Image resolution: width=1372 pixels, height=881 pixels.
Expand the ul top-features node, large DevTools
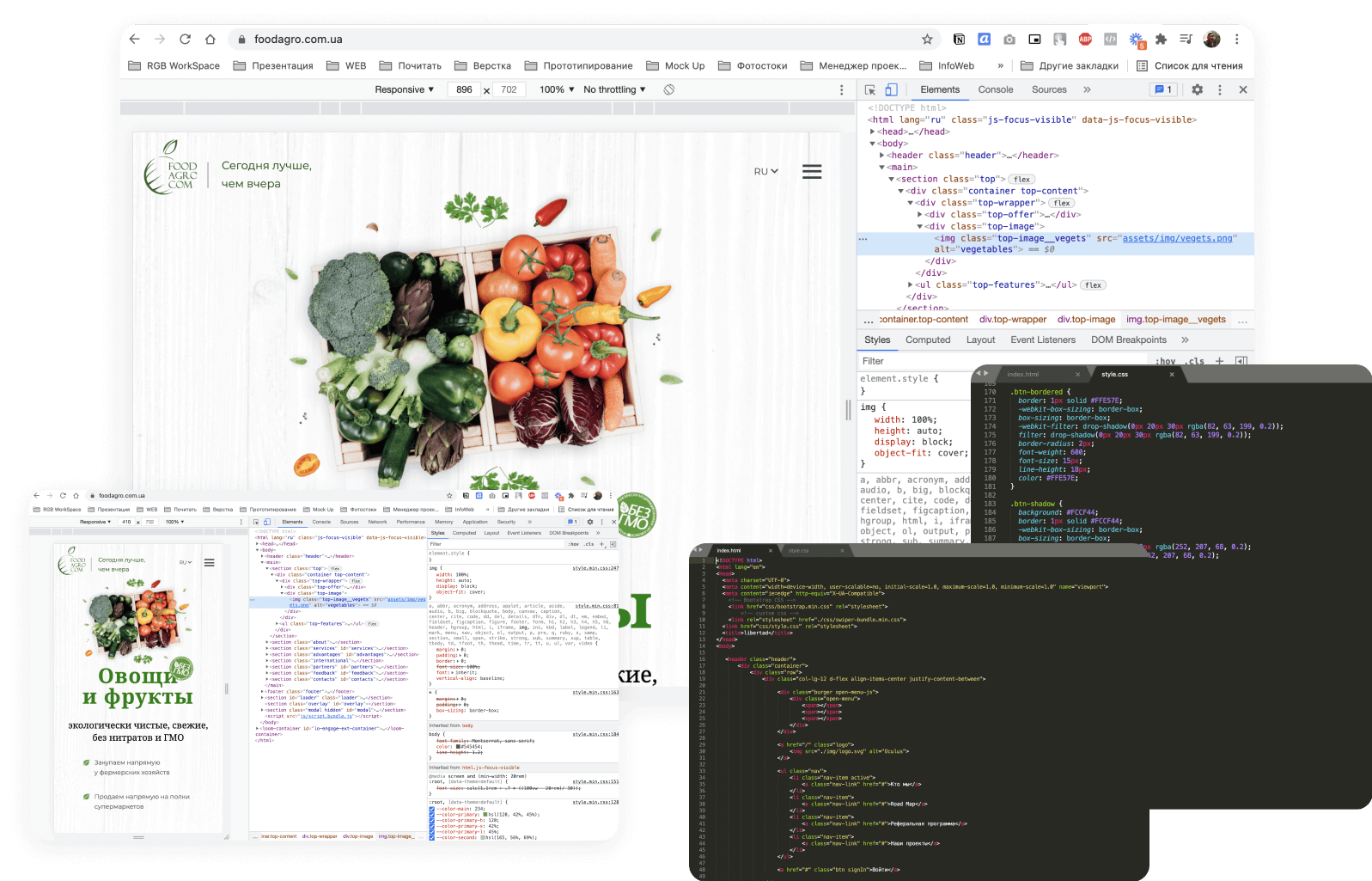pyautogui.click(x=910, y=284)
